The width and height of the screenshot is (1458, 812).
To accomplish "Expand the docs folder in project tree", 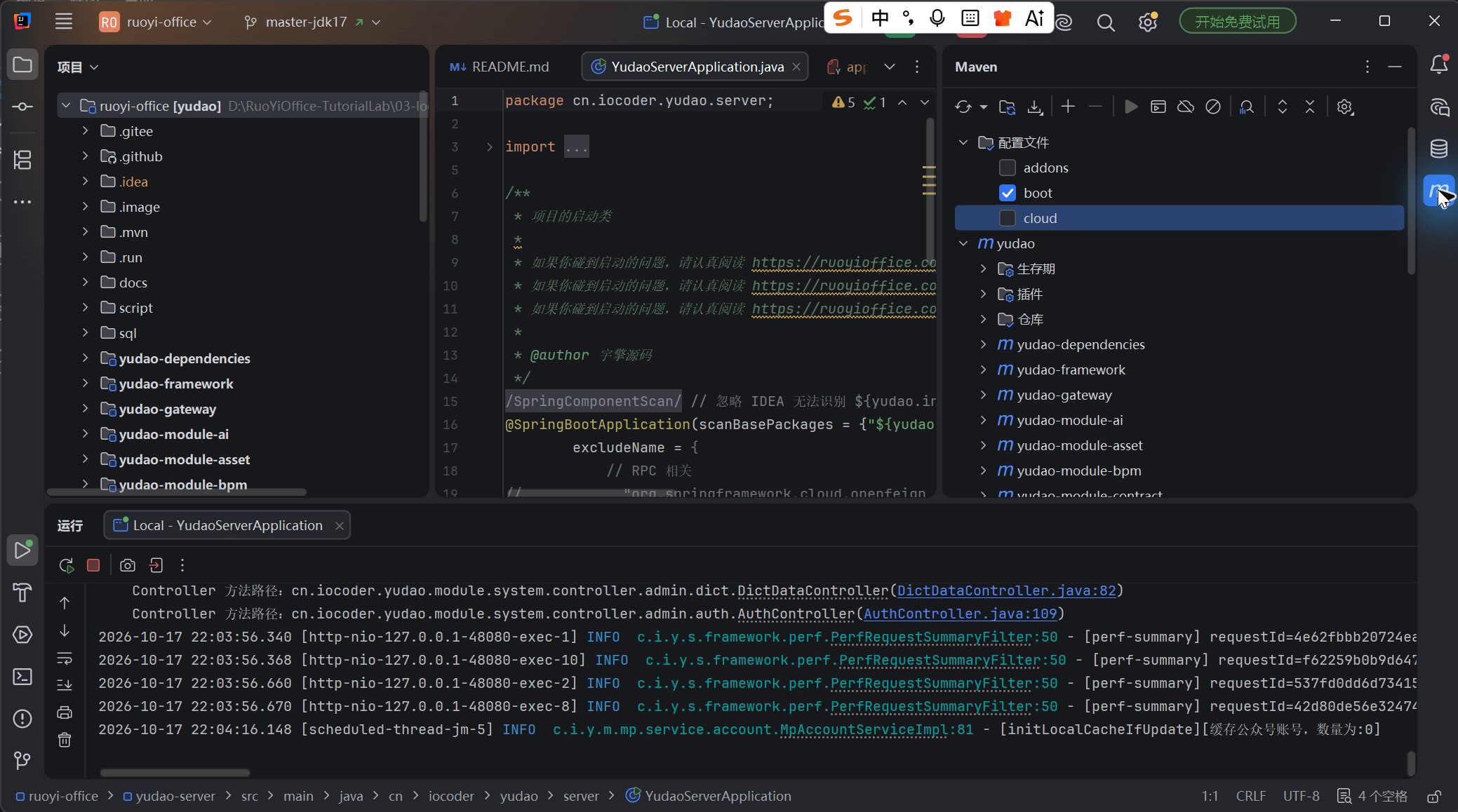I will coord(85,283).
